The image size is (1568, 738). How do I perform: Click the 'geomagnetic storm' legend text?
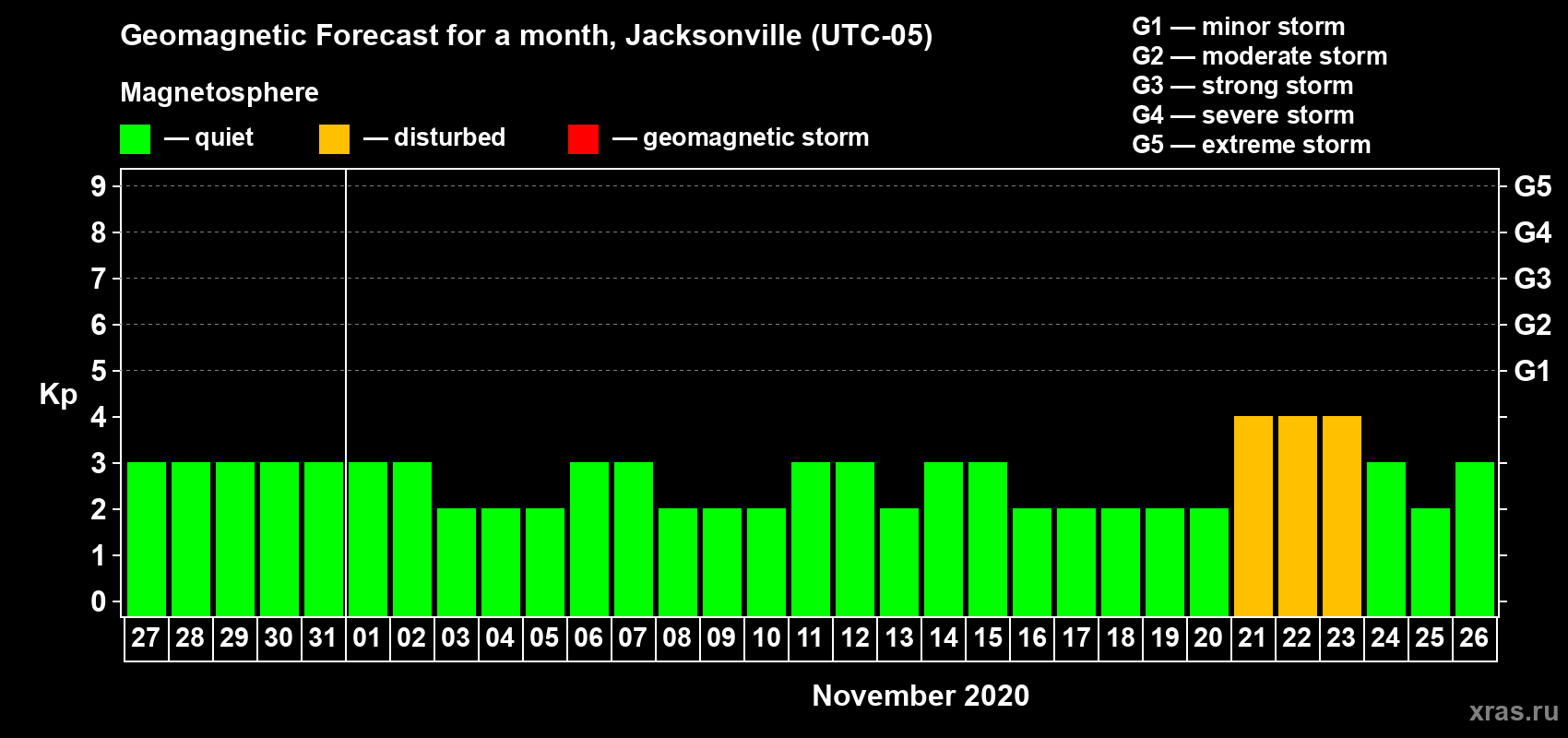click(x=755, y=138)
